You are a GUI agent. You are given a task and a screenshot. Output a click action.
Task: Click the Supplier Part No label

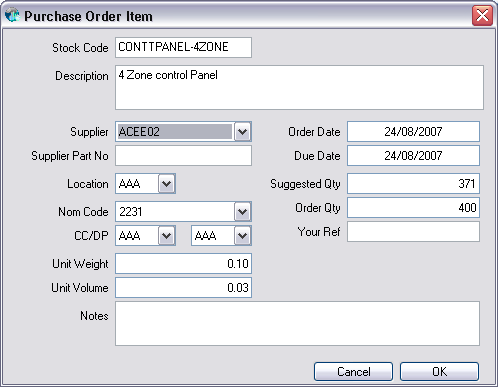tap(70, 156)
